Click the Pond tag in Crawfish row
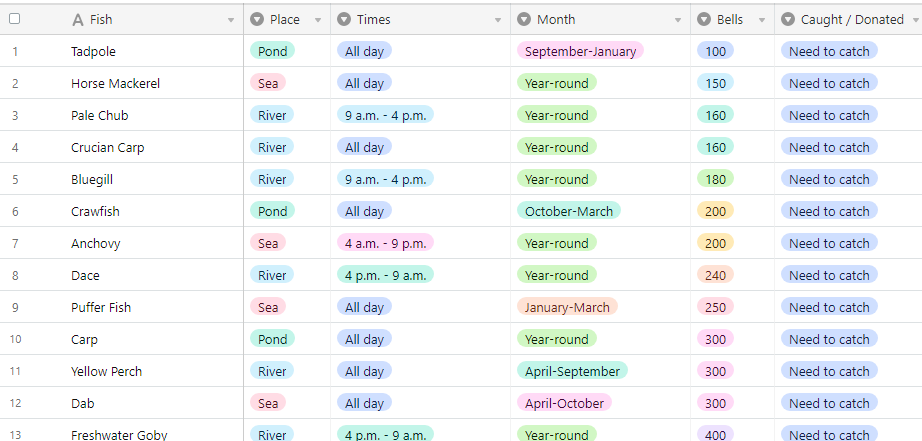This screenshot has height=441, width=922. [x=272, y=211]
